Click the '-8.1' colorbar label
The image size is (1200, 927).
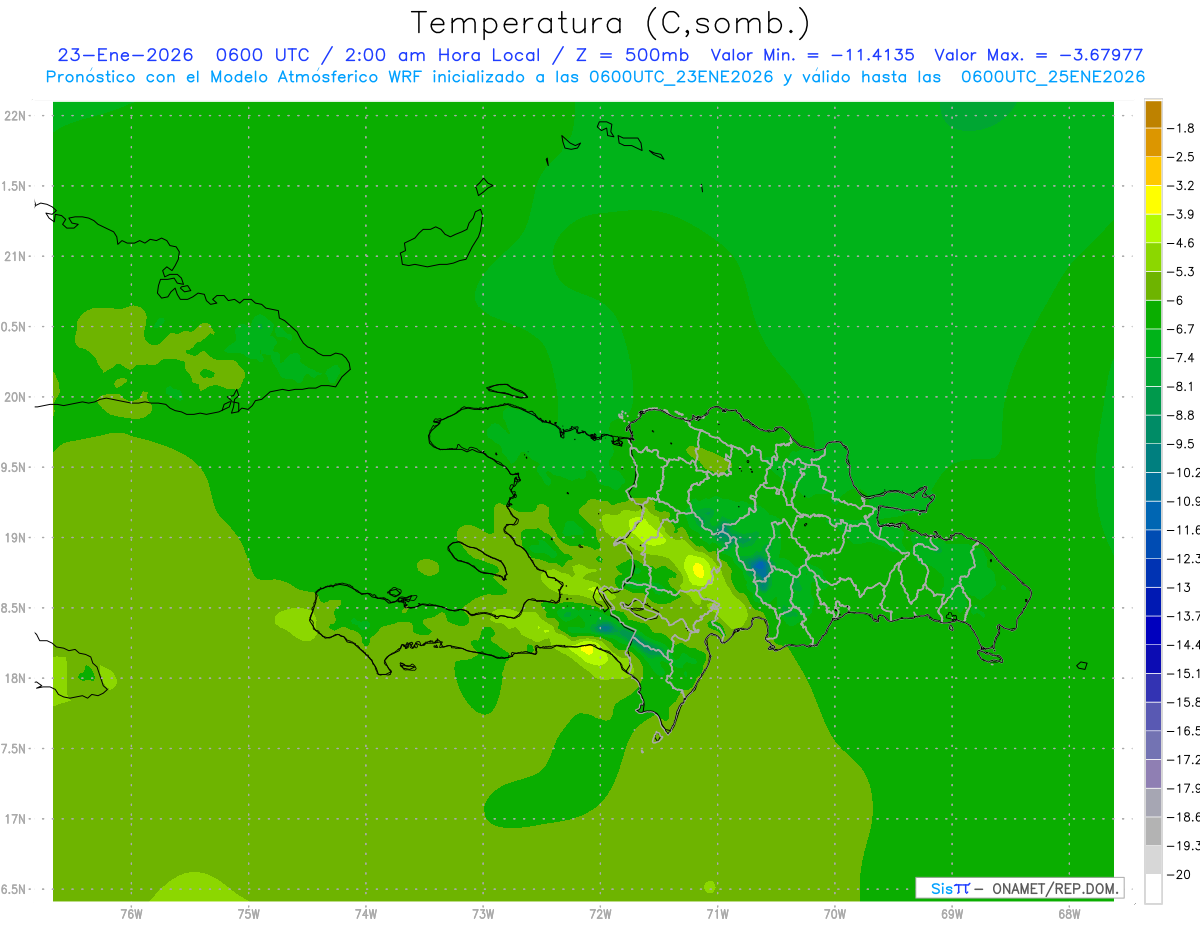pyautogui.click(x=1182, y=386)
